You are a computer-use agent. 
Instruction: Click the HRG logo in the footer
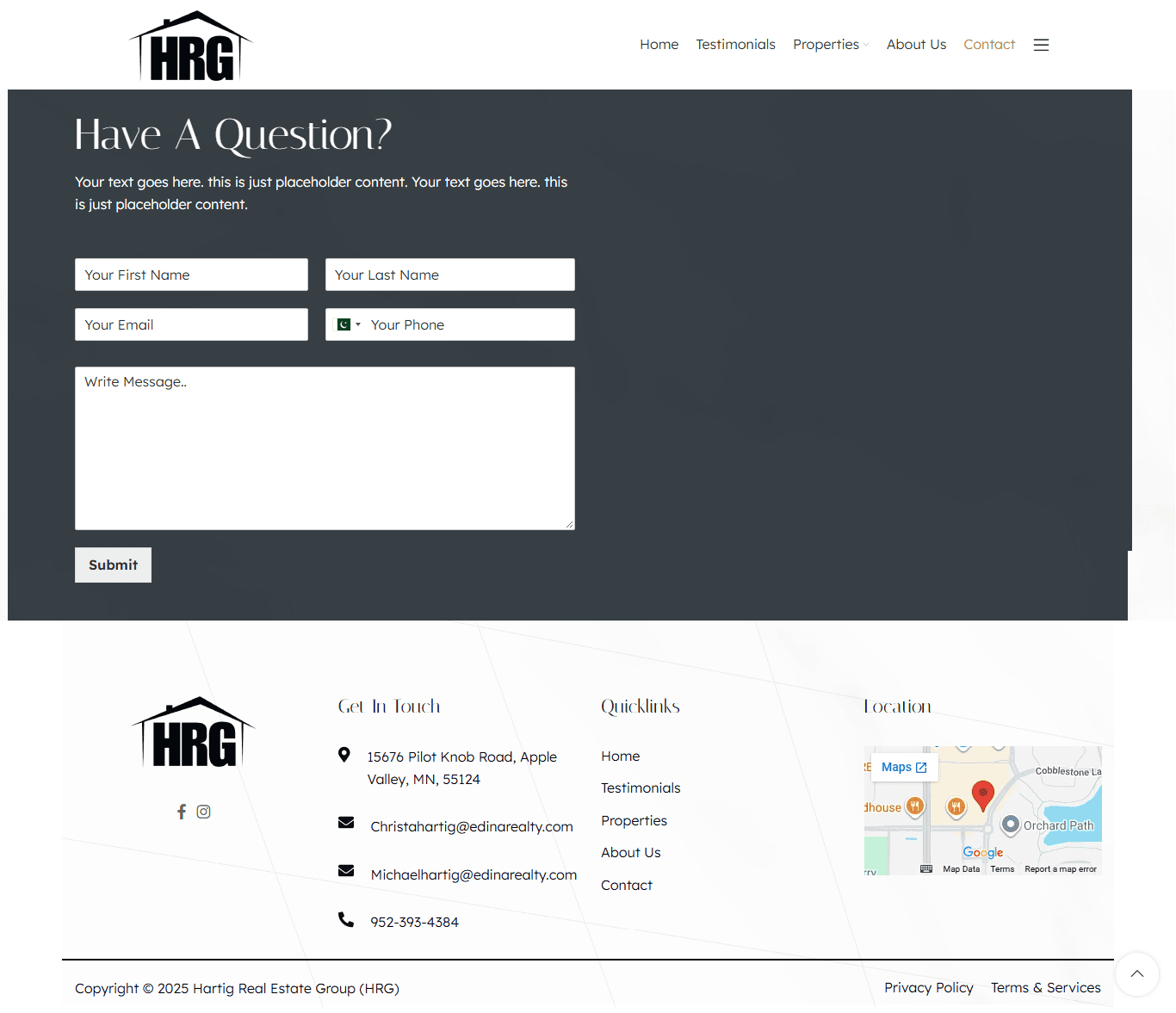point(194,732)
